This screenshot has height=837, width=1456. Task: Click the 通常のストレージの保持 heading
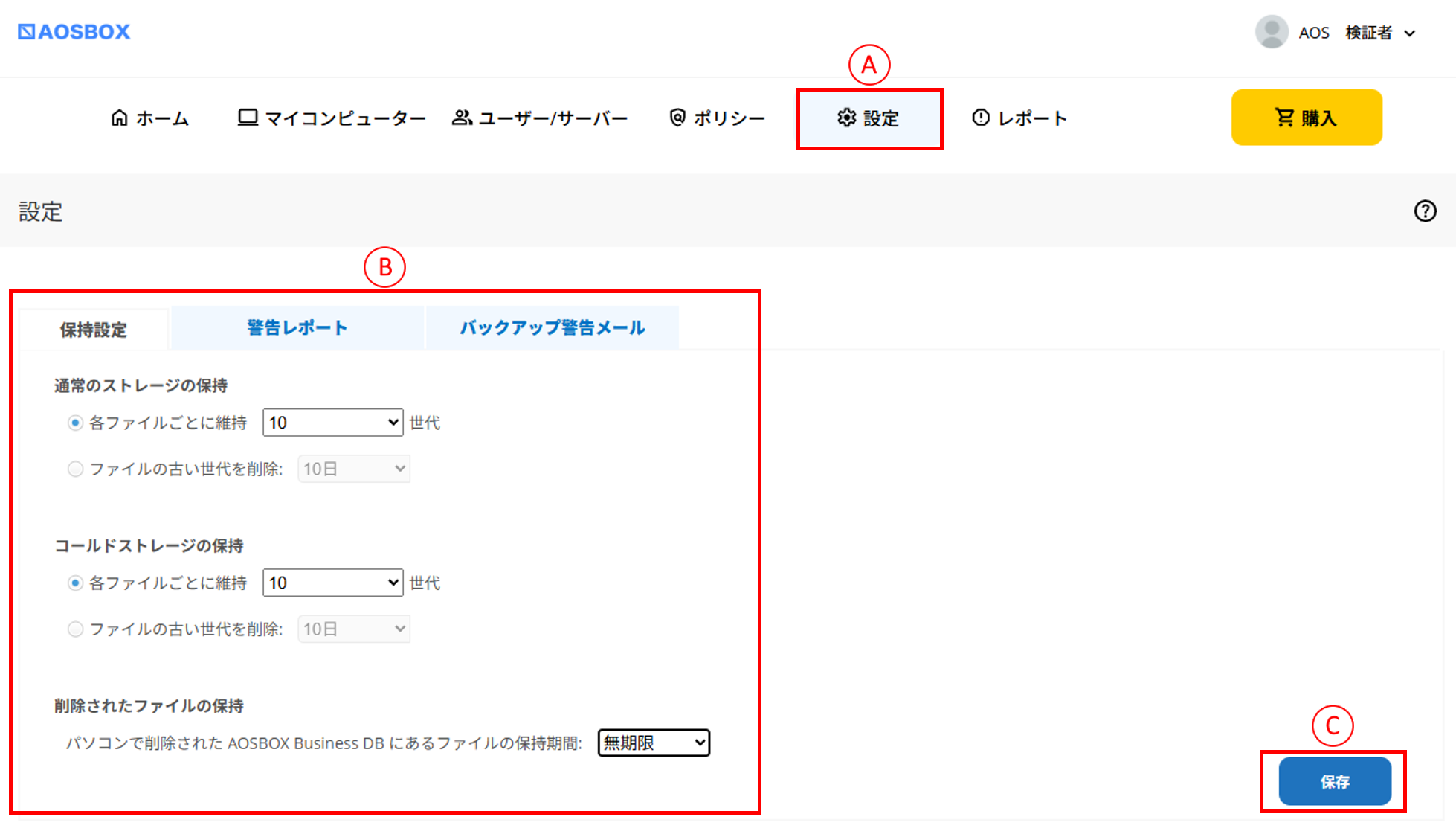tap(141, 385)
